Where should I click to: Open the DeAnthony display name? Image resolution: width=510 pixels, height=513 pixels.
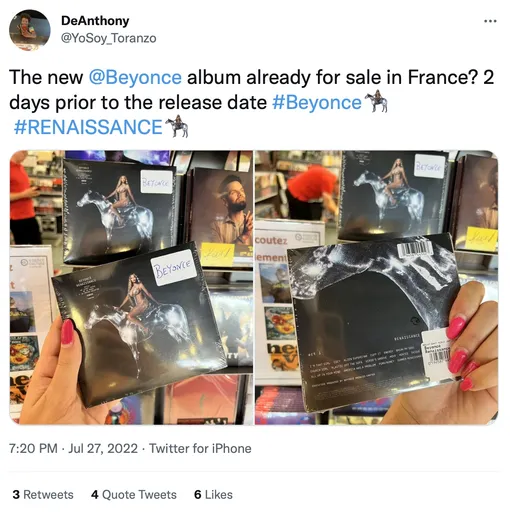pyautogui.click(x=95, y=21)
